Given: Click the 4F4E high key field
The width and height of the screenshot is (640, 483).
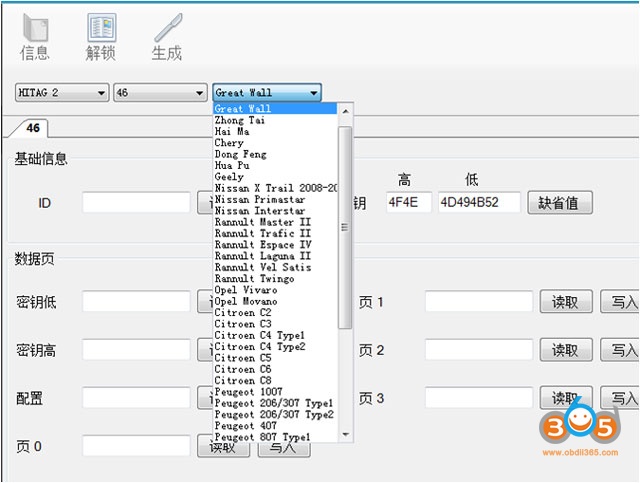Looking at the screenshot, I should click(x=407, y=203).
